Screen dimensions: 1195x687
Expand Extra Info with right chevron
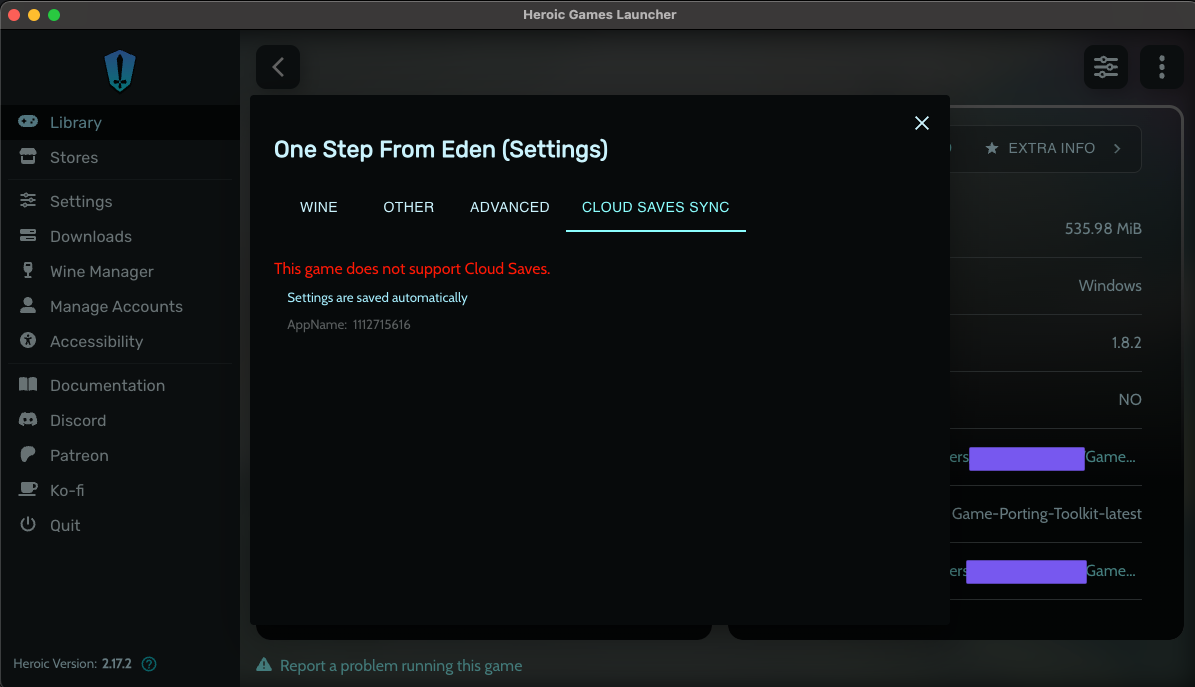1117,148
